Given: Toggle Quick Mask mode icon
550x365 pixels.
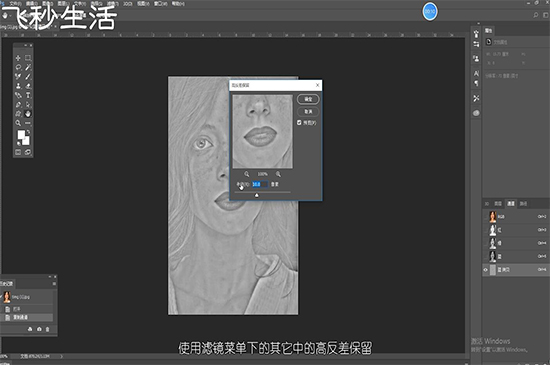Looking at the screenshot, I should pyautogui.click(x=18, y=152).
